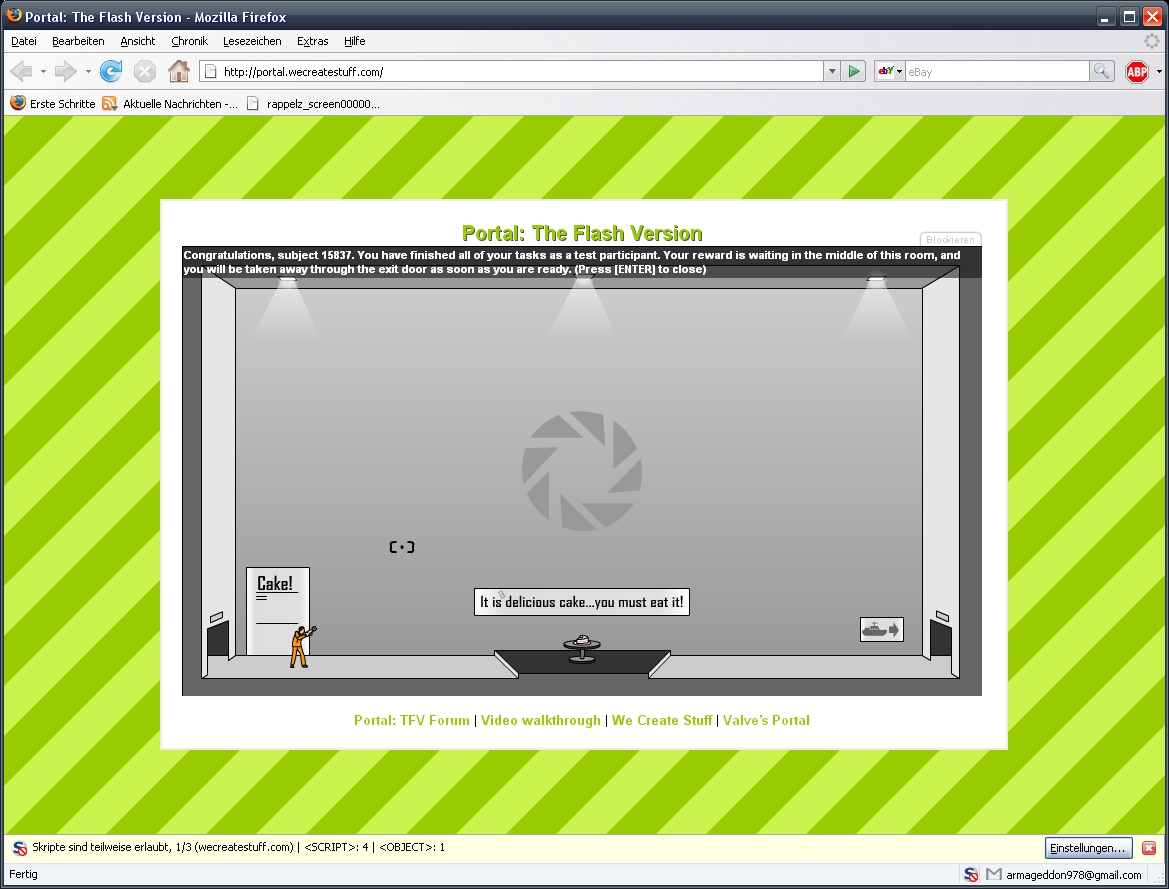Click the Stop loading icon
1169x889 pixels.
pyautogui.click(x=145, y=71)
